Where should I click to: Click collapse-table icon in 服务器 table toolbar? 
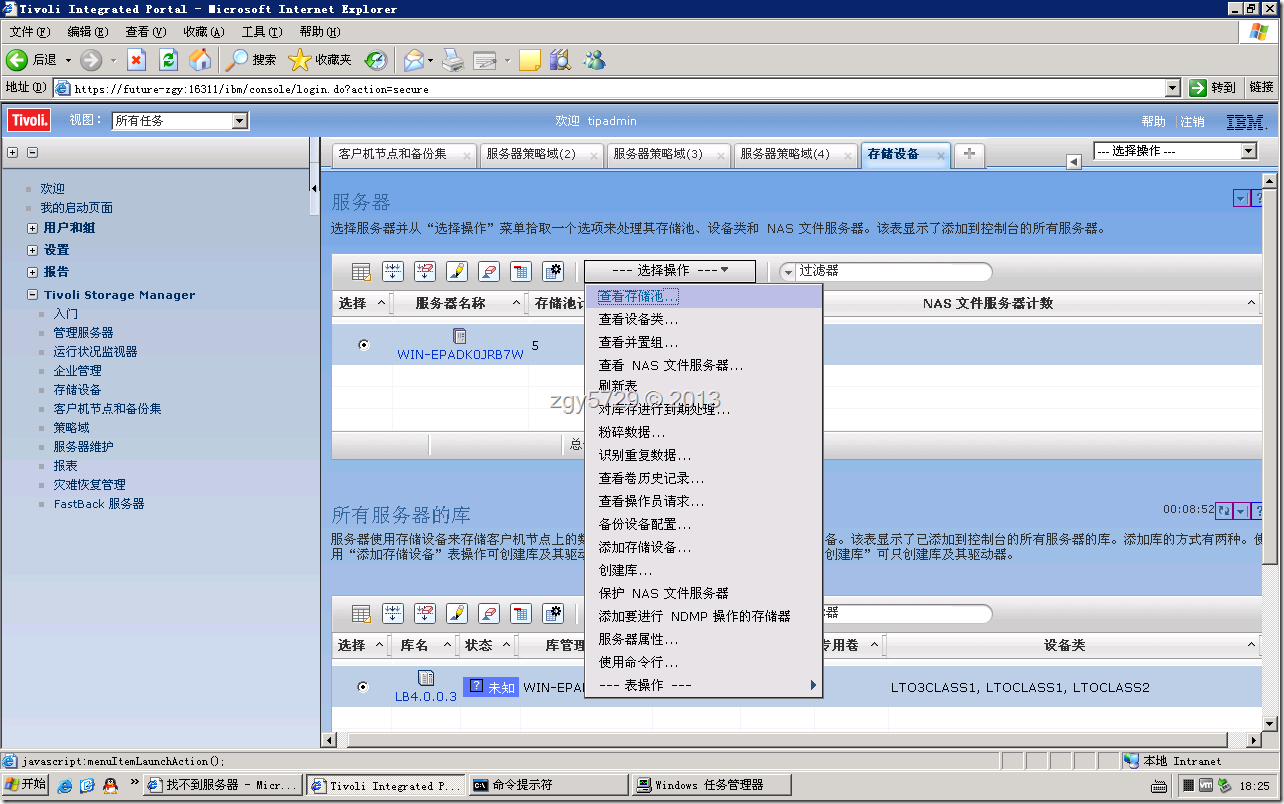point(520,271)
